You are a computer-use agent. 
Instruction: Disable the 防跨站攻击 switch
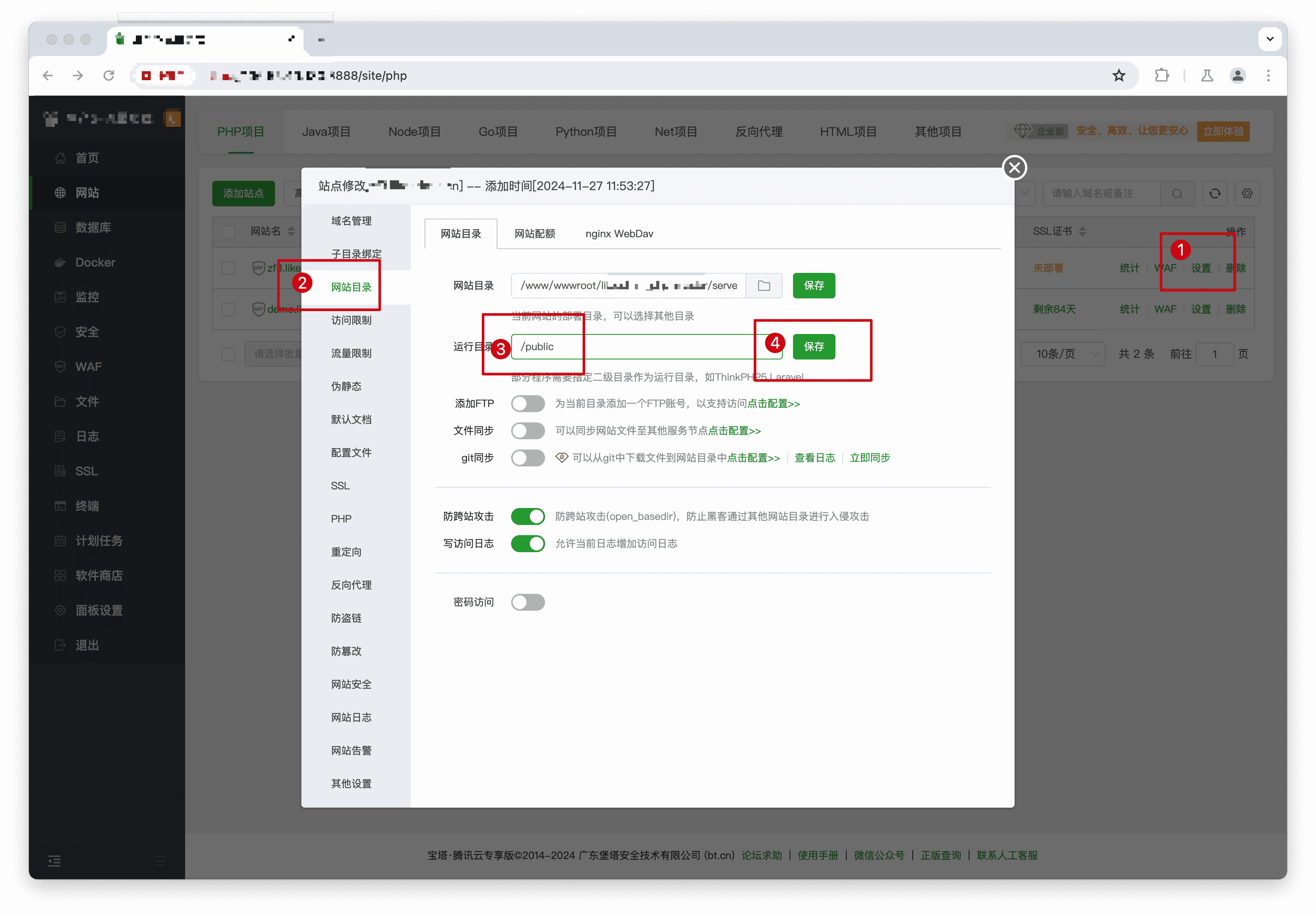(x=527, y=516)
